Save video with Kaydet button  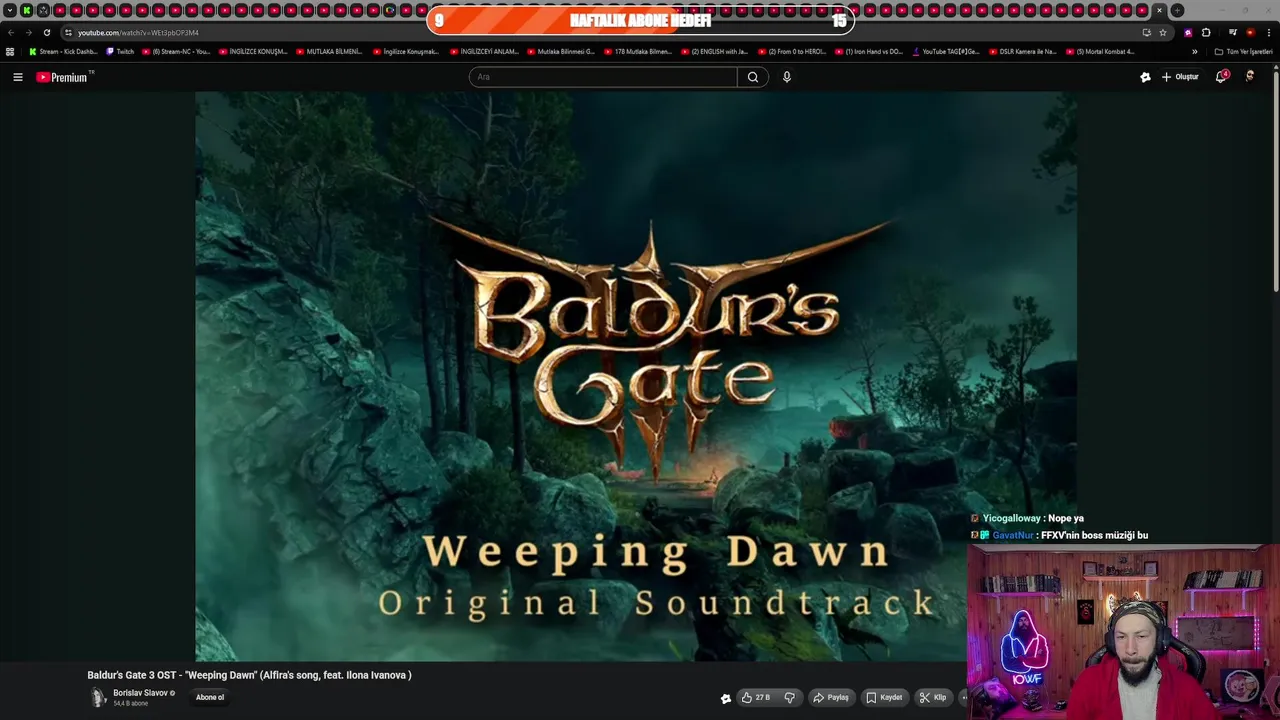click(884, 698)
